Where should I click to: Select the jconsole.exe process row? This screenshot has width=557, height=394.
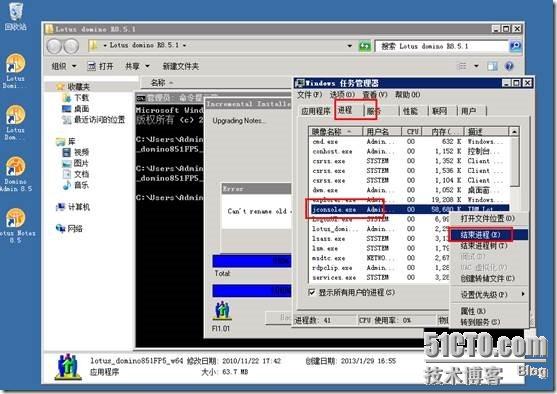click(x=409, y=209)
